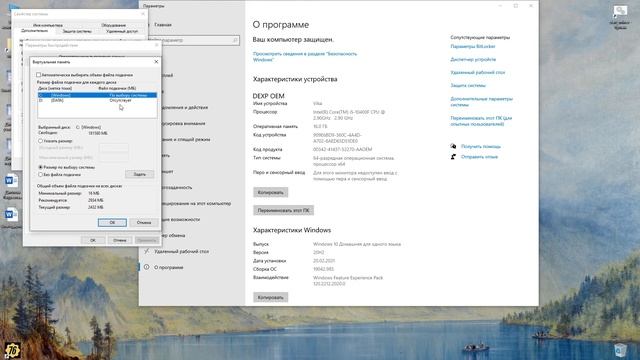This screenshot has width=640, height=360.
Task: Open the Диспетчер устройств link
Action: point(473,59)
